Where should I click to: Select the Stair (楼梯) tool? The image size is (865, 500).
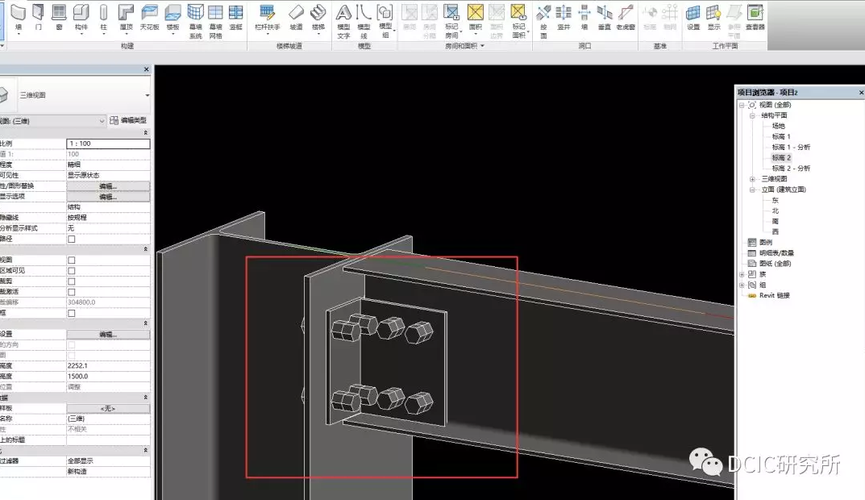tap(318, 17)
